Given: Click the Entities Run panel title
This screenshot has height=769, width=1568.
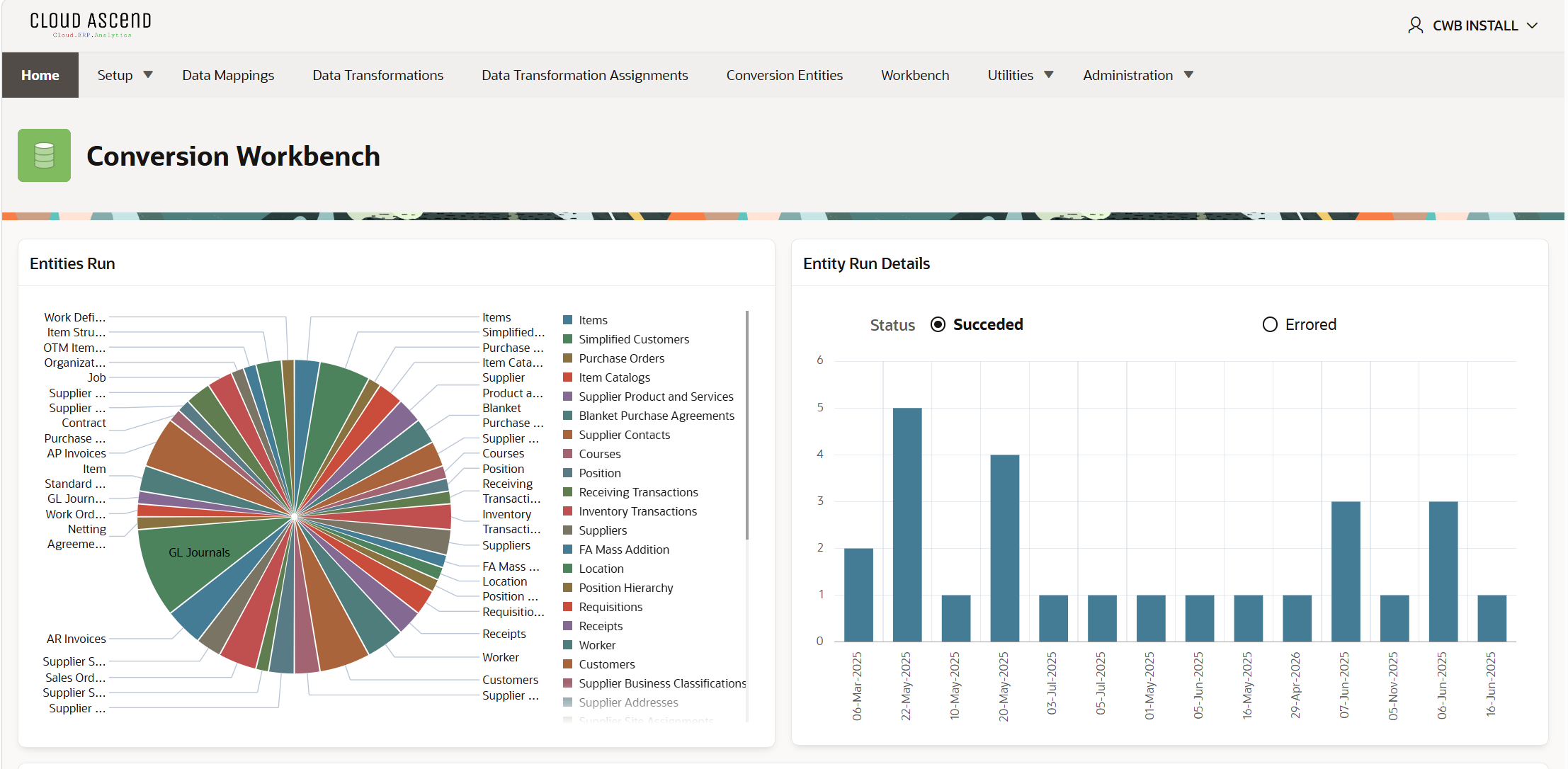Looking at the screenshot, I should tap(72, 263).
